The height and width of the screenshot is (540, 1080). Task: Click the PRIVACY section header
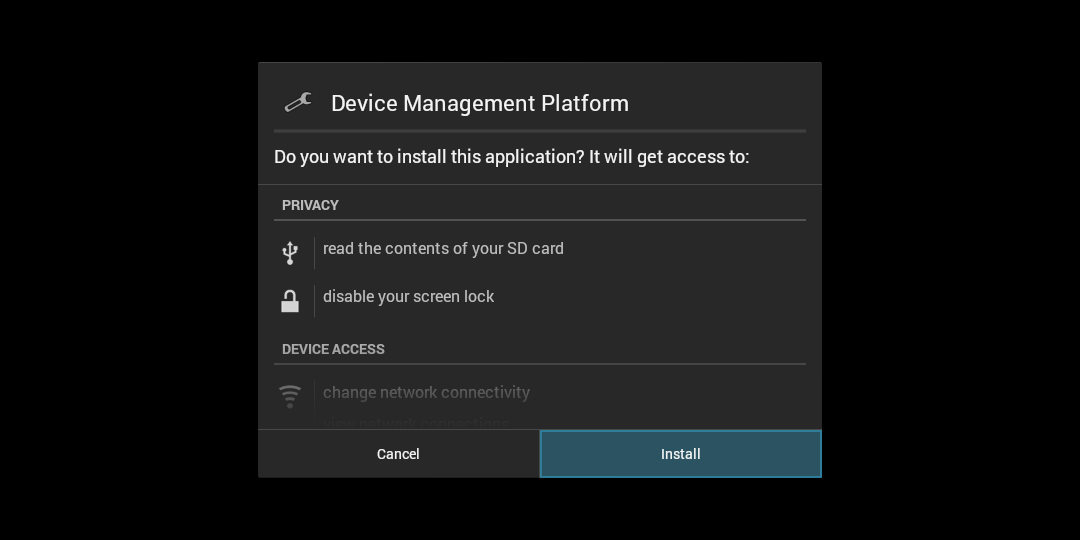[310, 205]
